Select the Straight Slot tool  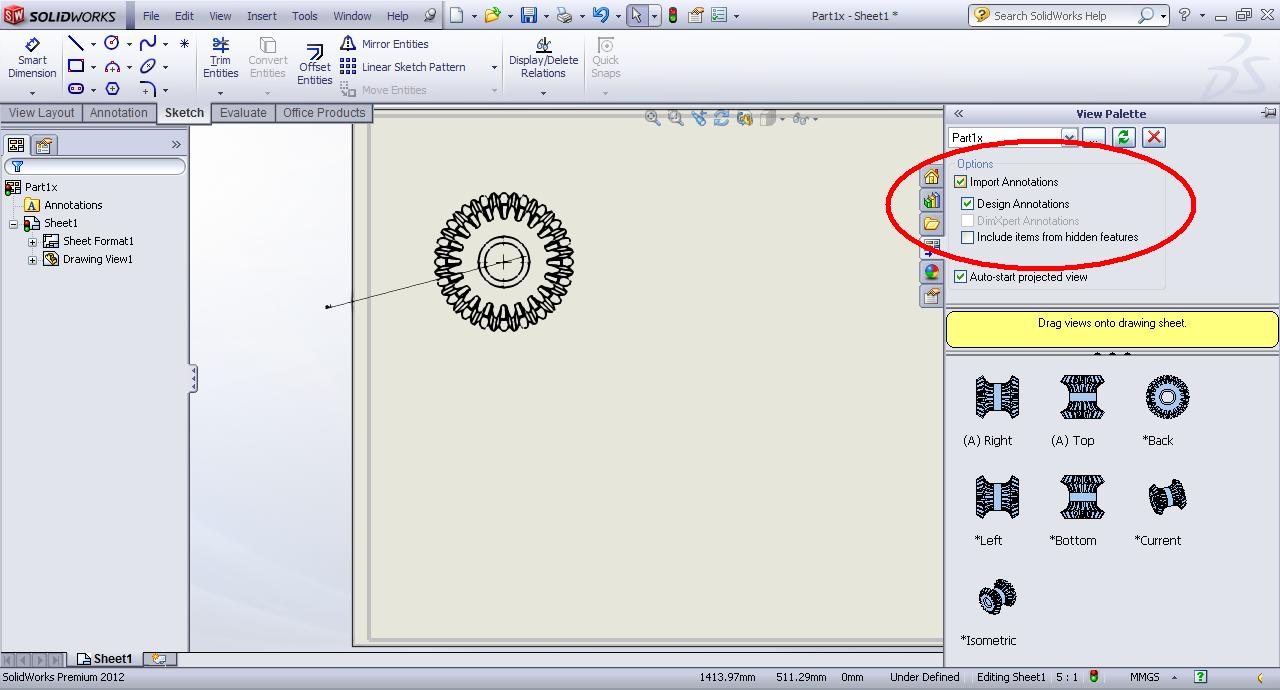point(76,89)
